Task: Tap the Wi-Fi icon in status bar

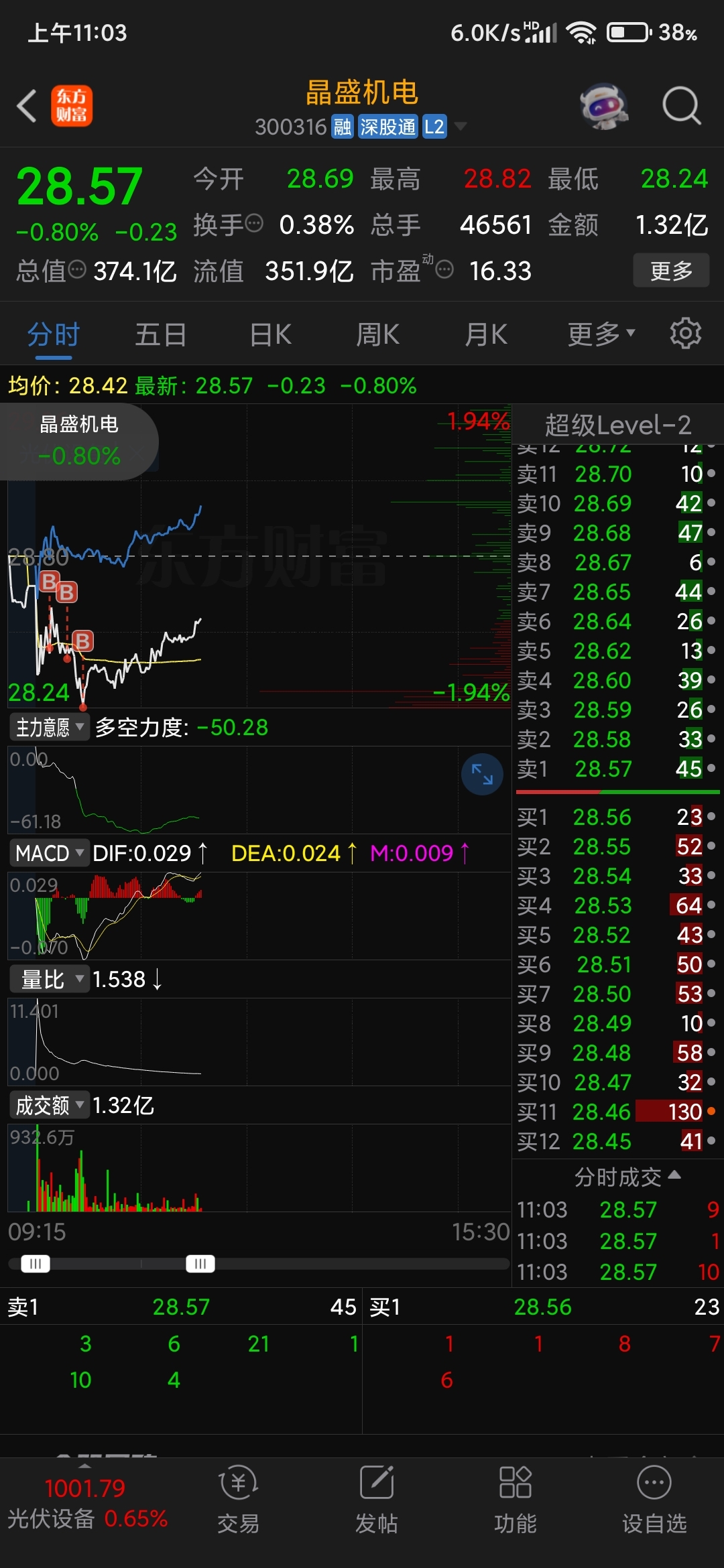Action: point(581,32)
